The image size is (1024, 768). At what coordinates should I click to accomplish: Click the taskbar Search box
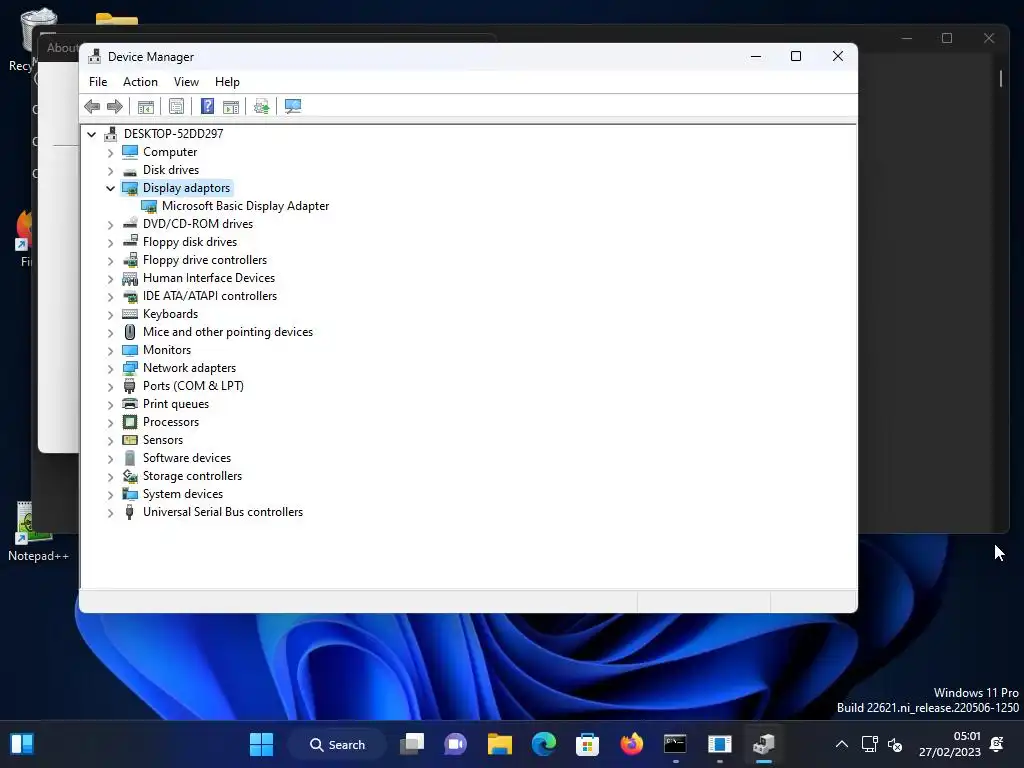[337, 744]
